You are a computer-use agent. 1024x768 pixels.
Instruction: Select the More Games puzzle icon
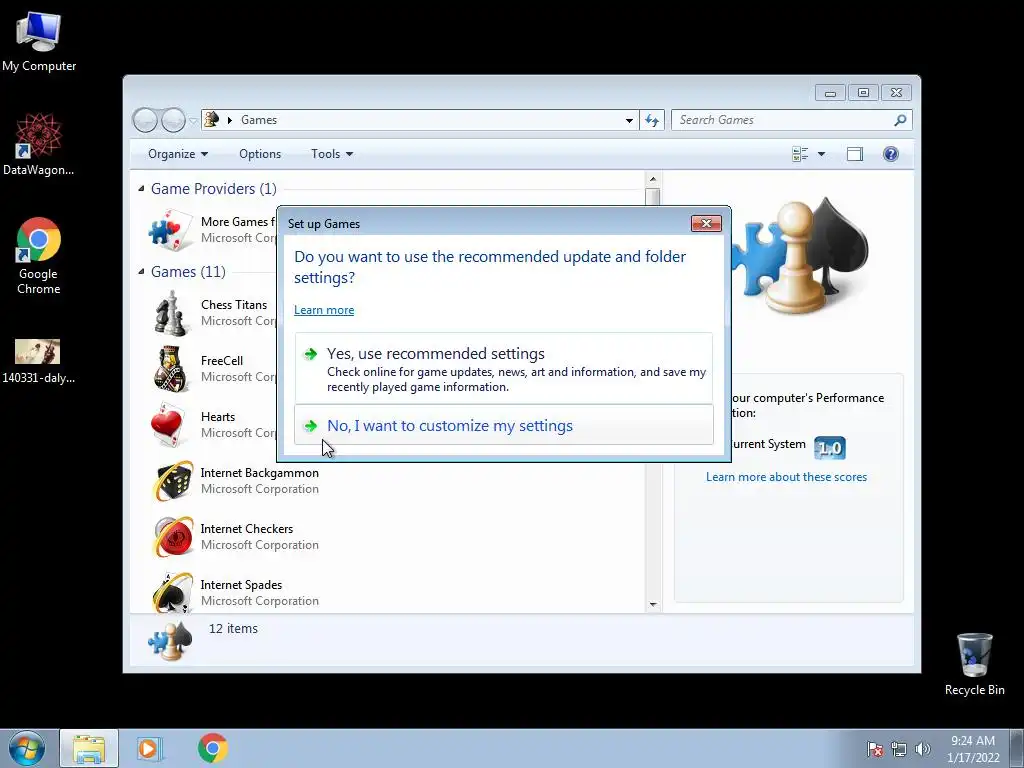170,230
